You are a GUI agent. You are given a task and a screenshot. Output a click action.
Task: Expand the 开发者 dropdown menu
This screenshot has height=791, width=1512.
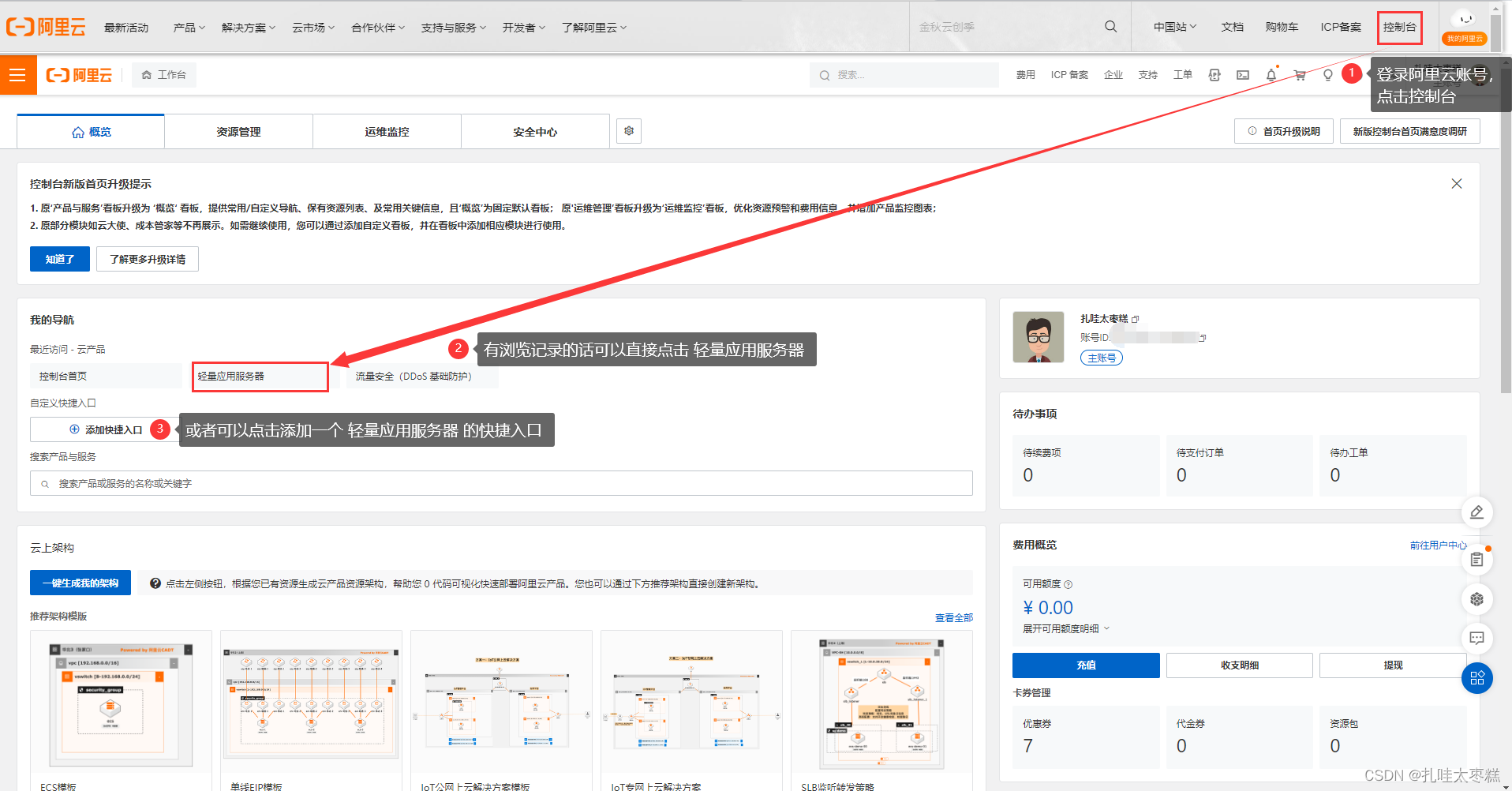(x=524, y=28)
